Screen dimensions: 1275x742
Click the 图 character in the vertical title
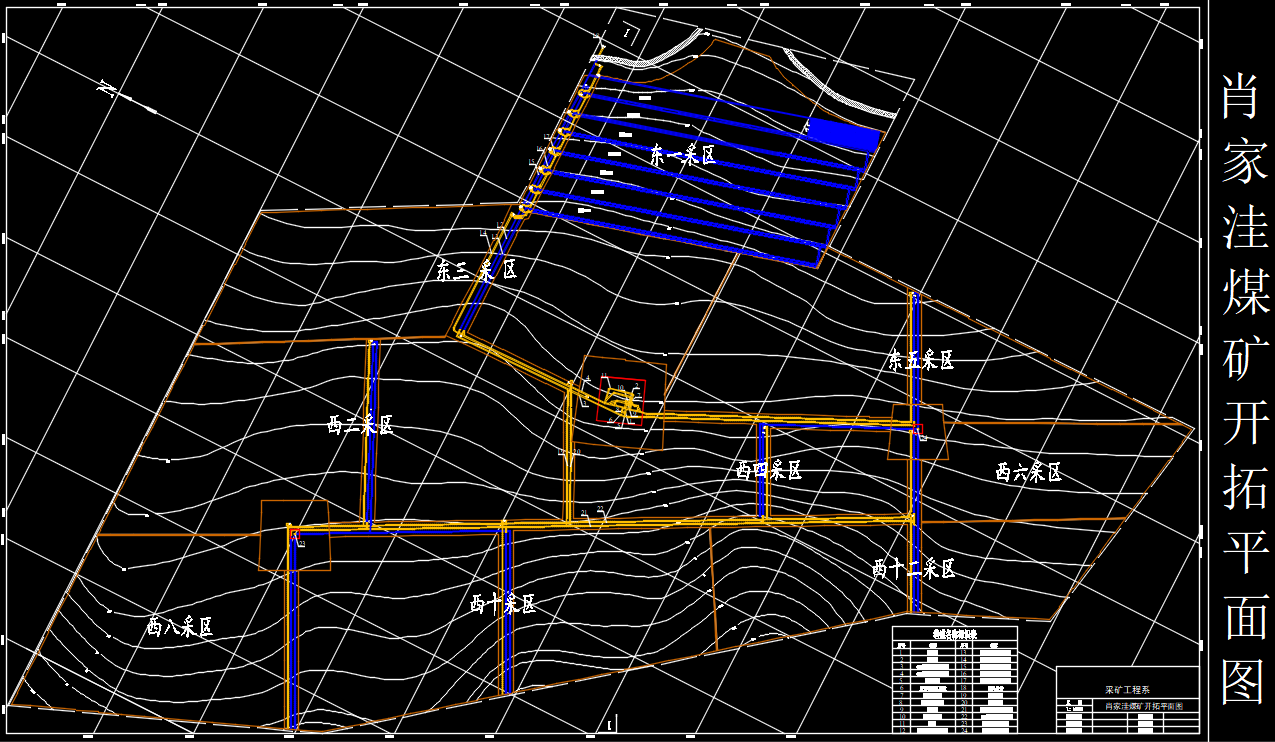[x=1245, y=681]
